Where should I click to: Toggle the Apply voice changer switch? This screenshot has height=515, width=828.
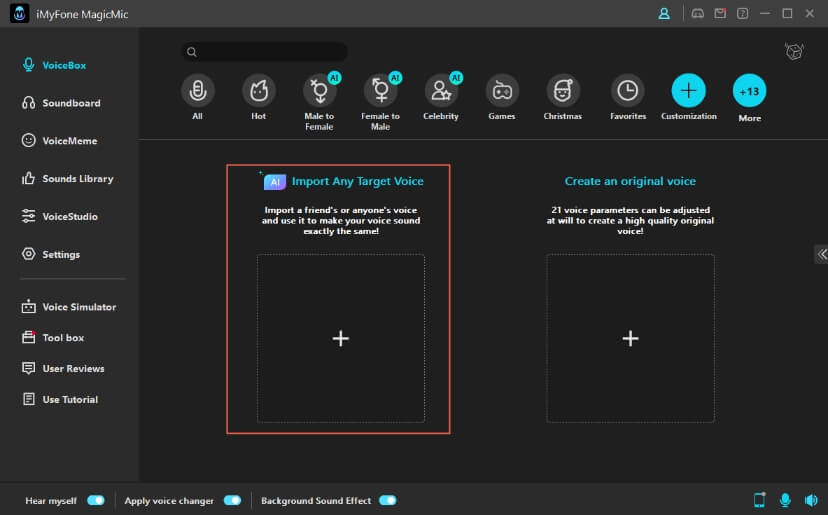(232, 500)
